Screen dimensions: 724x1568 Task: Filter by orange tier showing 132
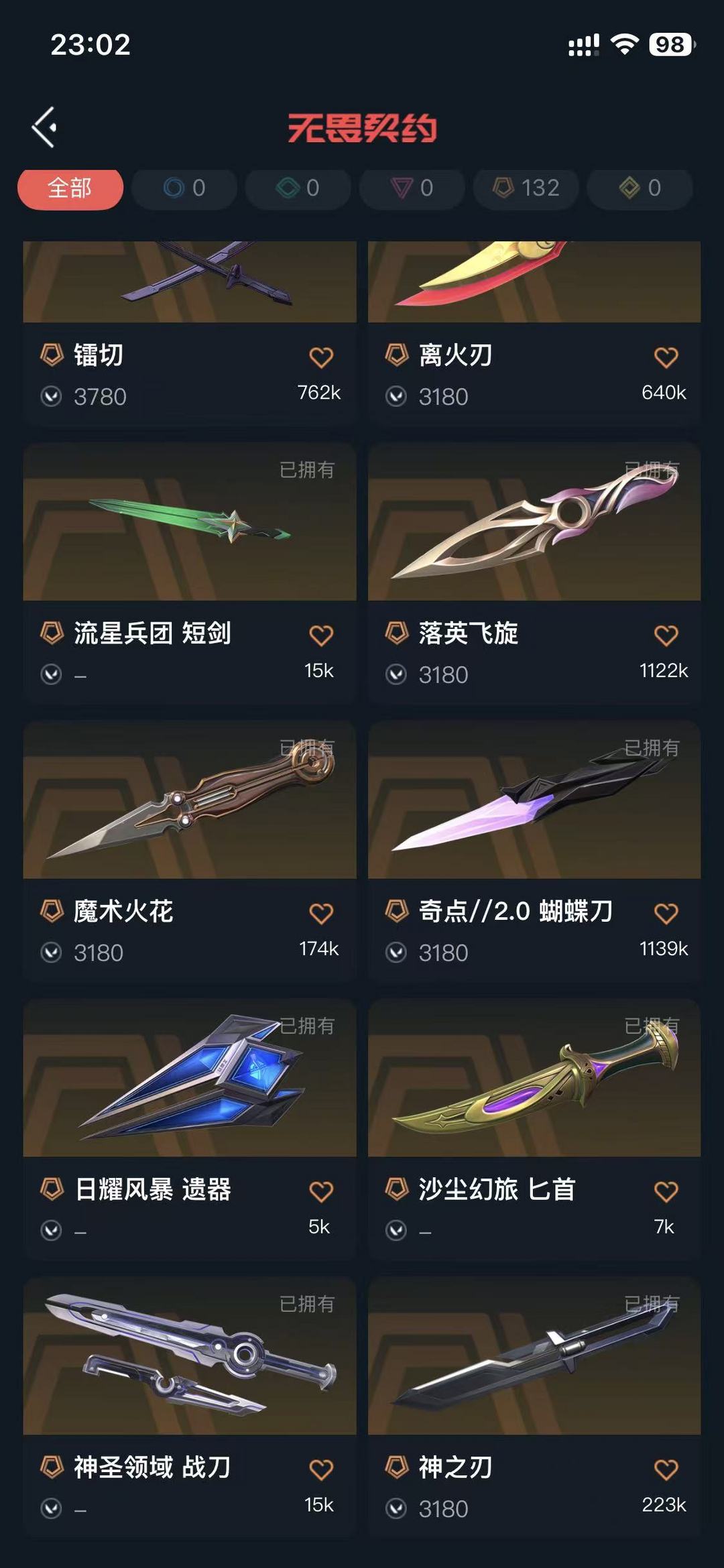[526, 188]
